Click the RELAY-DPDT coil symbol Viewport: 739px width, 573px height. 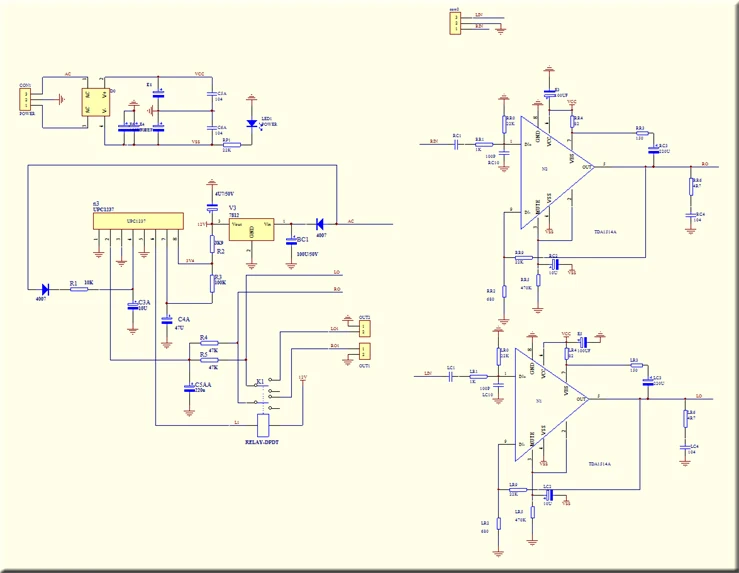click(263, 425)
